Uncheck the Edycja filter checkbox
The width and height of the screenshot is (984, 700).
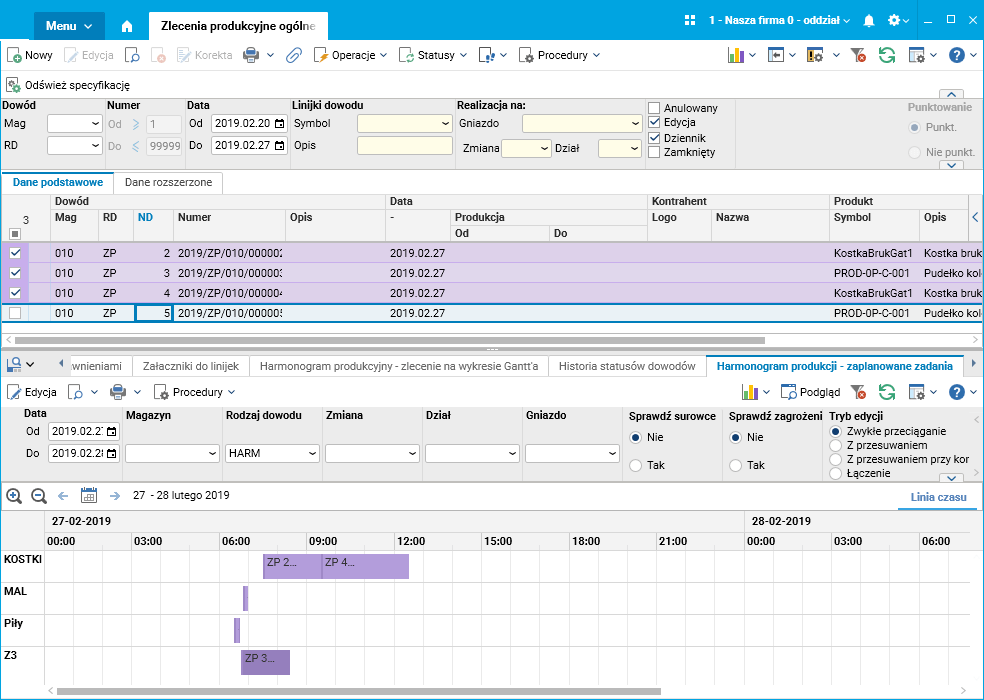[654, 122]
